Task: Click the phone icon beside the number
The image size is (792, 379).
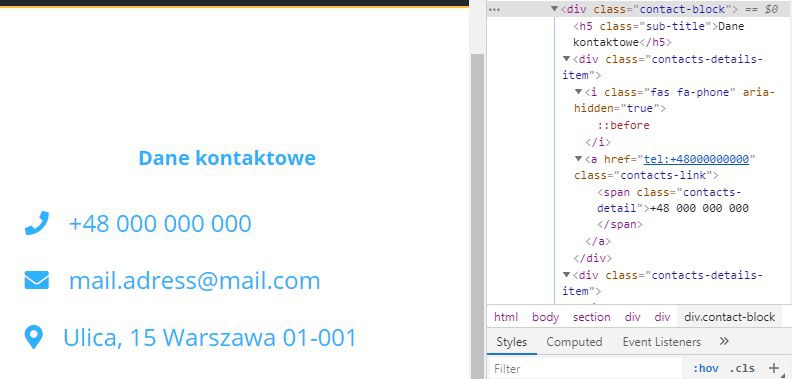Action: [x=36, y=223]
